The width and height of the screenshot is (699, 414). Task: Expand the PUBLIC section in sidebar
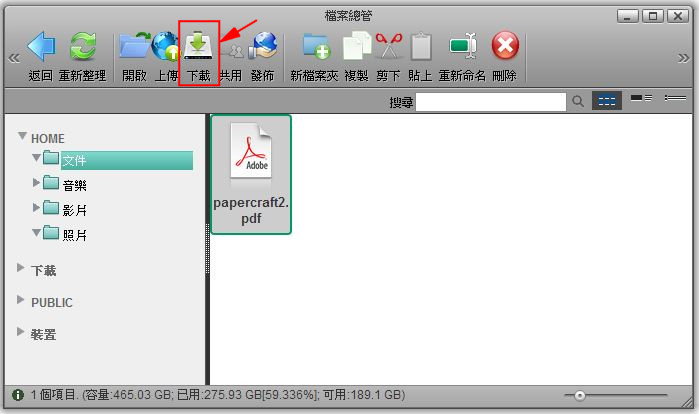[22, 301]
